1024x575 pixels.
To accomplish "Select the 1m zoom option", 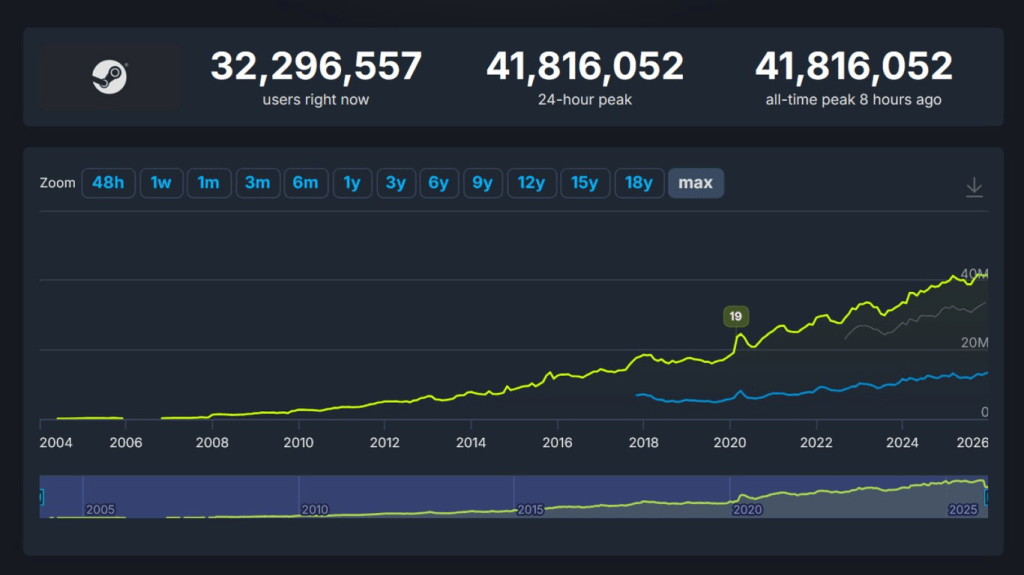I will click(208, 183).
